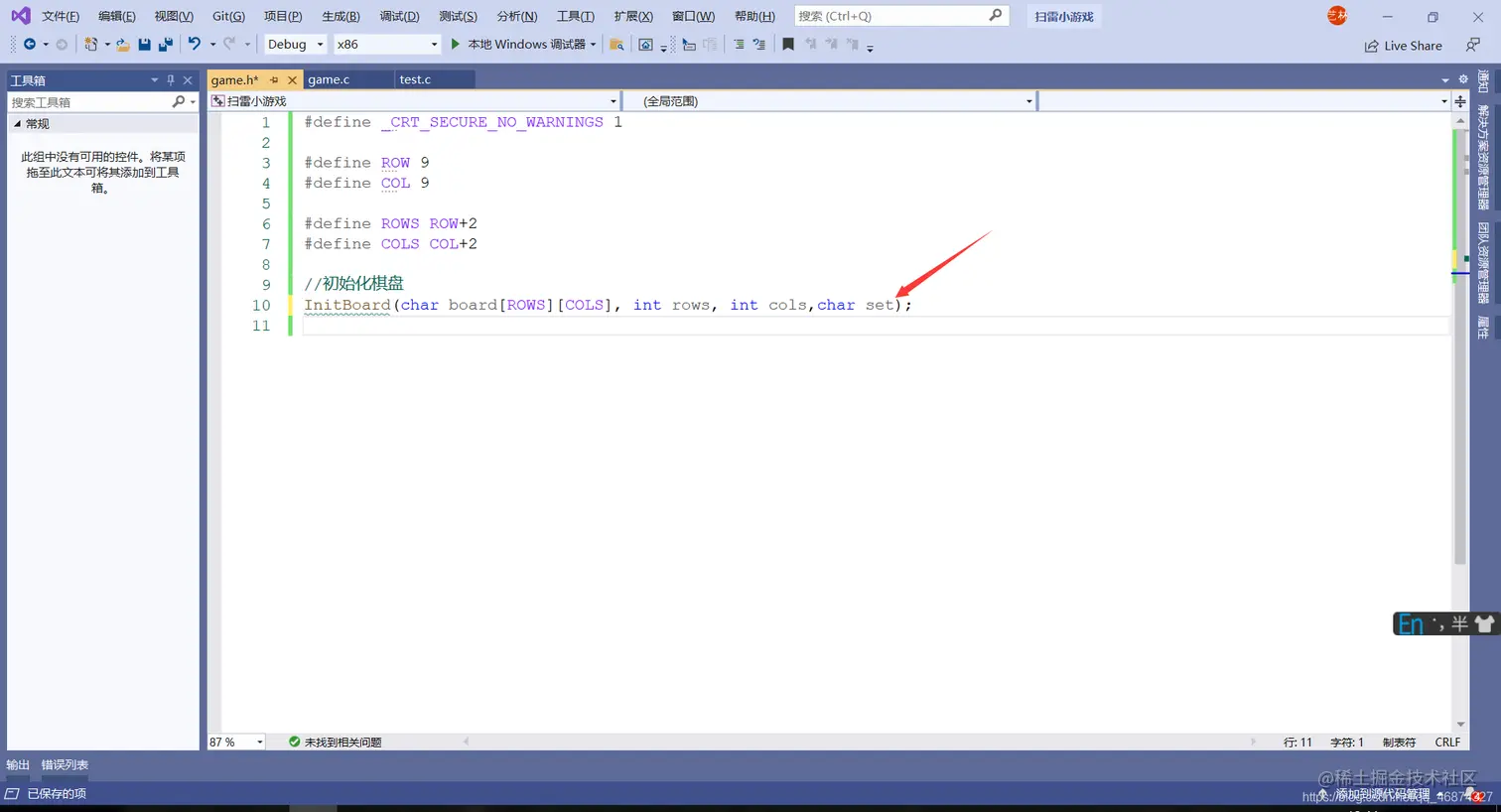Click the 搜索 (Ctrl+Q) search box
The image size is (1501, 812).
900,16
